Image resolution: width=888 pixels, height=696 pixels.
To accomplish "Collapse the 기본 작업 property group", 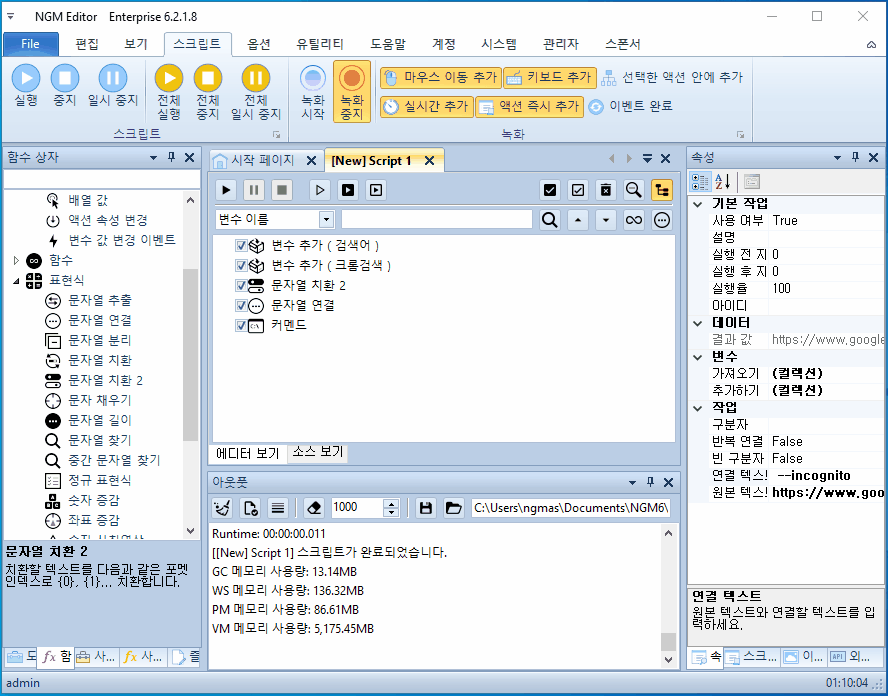I will pyautogui.click(x=698, y=204).
